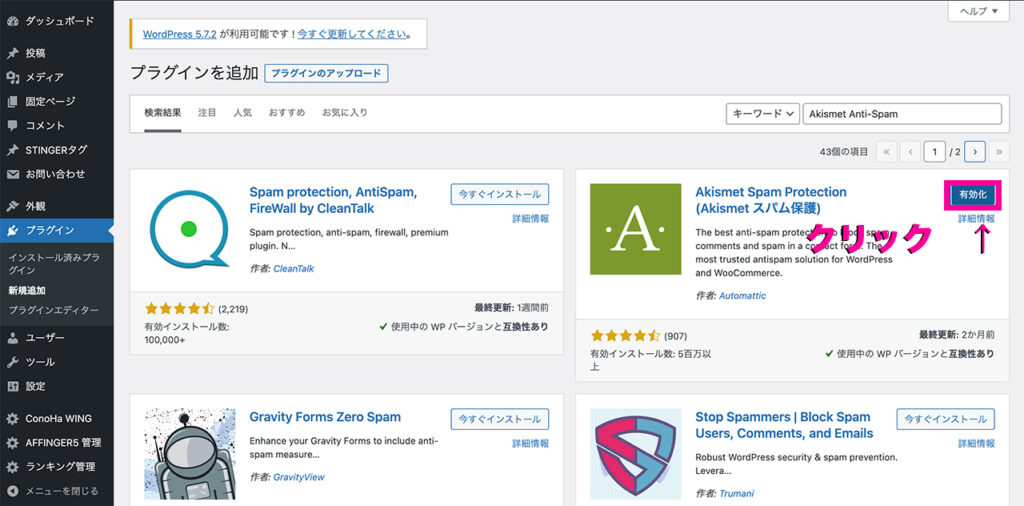Open 詳細情報 for Akismet plugin
This screenshot has width=1024, height=506.
976,219
